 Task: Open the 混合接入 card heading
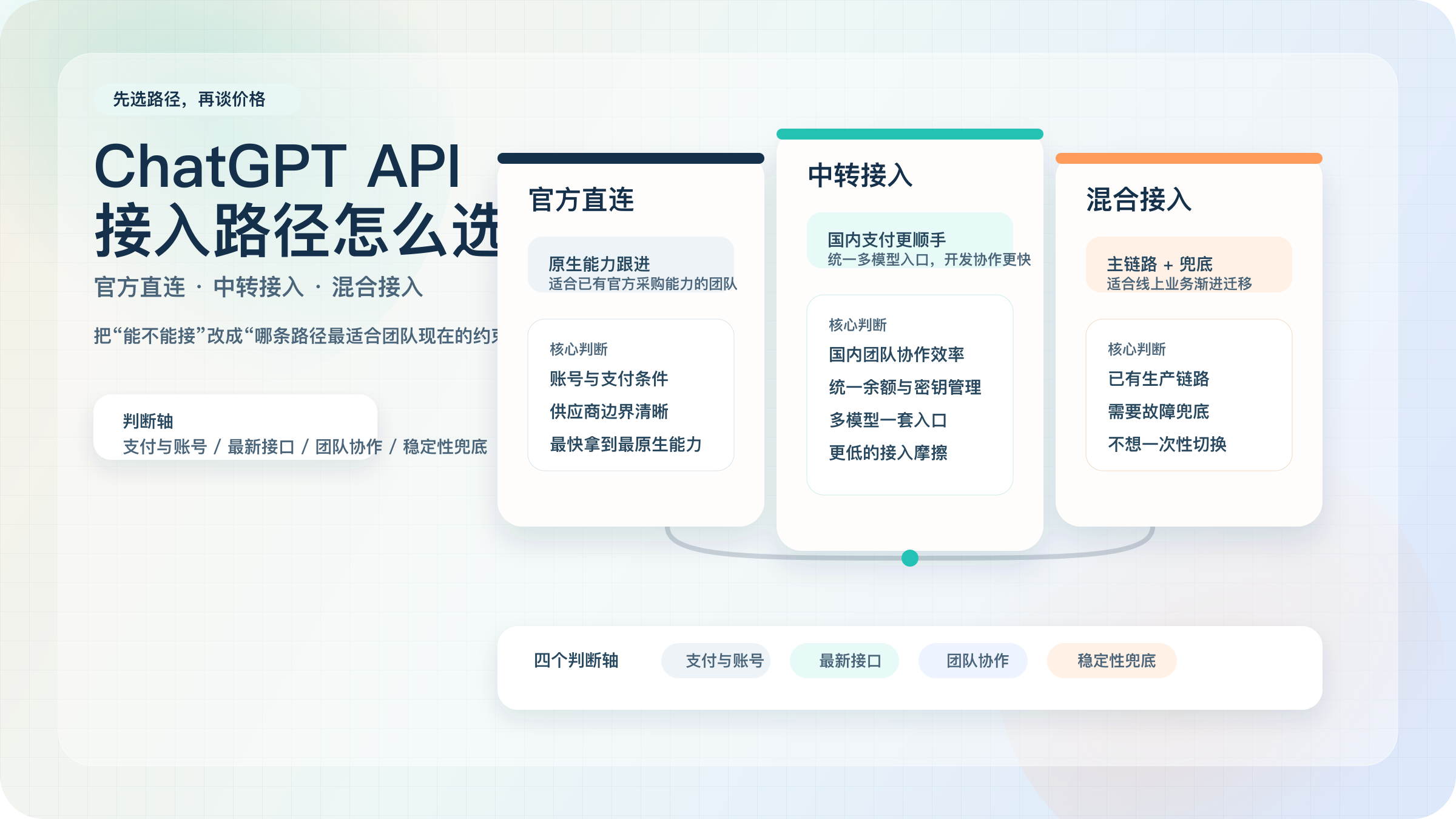coord(1139,200)
